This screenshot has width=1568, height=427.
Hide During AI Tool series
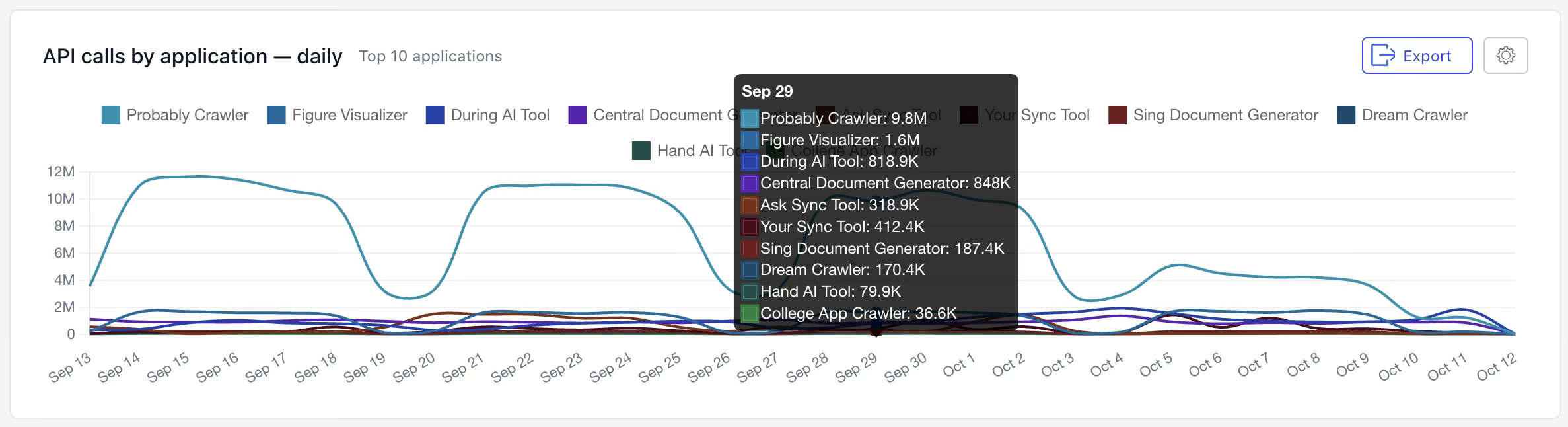pyautogui.click(x=487, y=115)
